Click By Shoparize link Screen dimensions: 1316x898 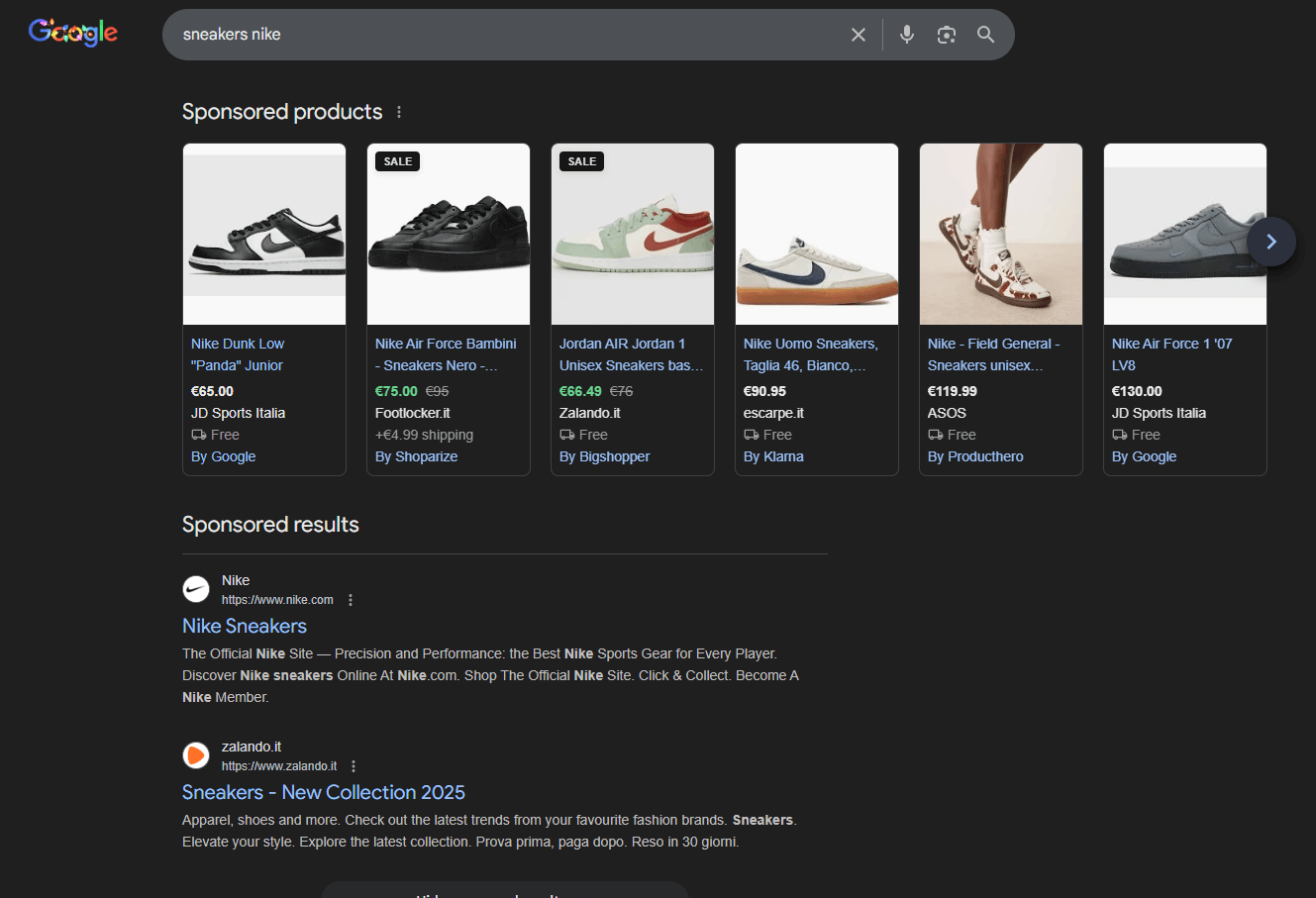click(416, 456)
